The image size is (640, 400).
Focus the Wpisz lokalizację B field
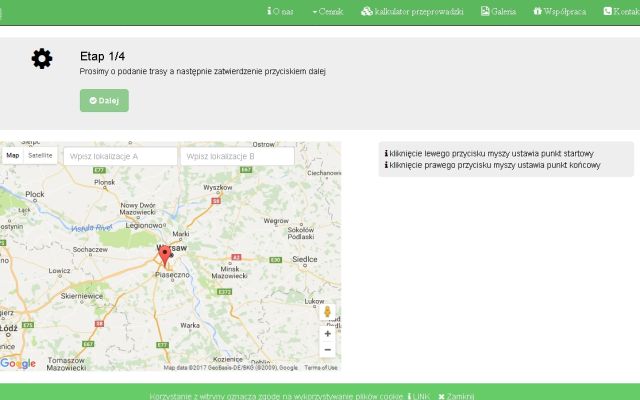237,157
